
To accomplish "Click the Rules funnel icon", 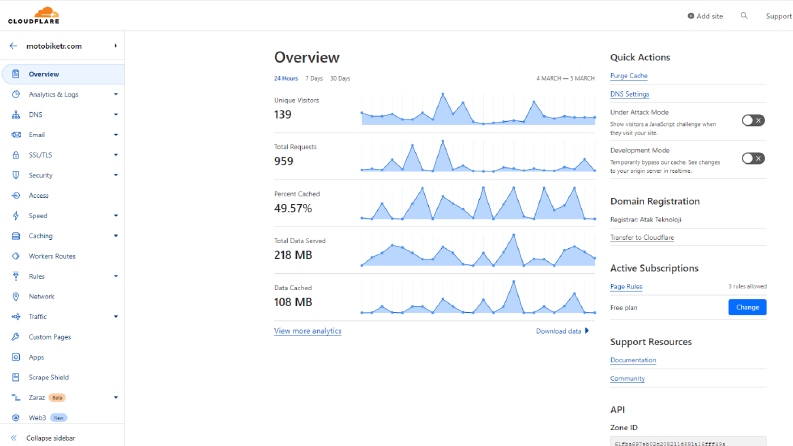I will 16,276.
